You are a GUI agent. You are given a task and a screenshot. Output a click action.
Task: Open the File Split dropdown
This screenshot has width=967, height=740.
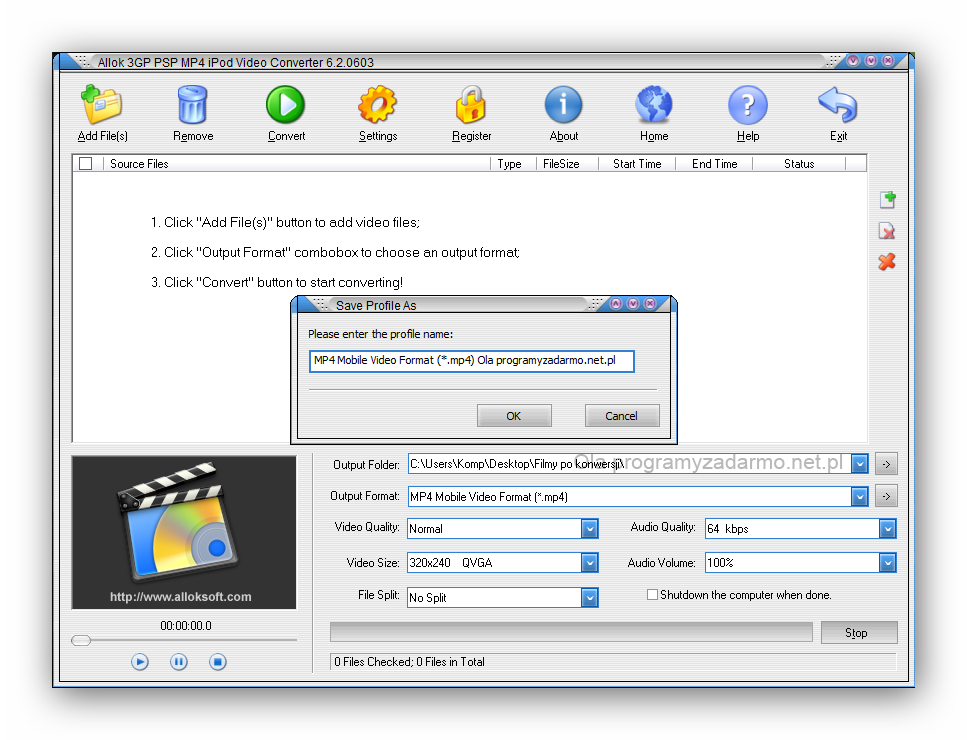pyautogui.click(x=590, y=597)
